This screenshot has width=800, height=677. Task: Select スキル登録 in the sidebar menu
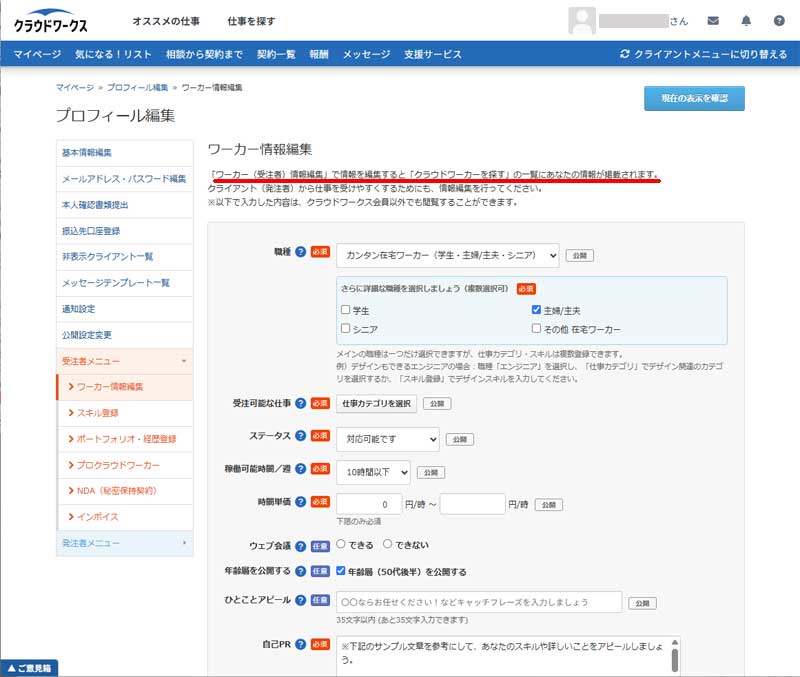(x=98, y=412)
